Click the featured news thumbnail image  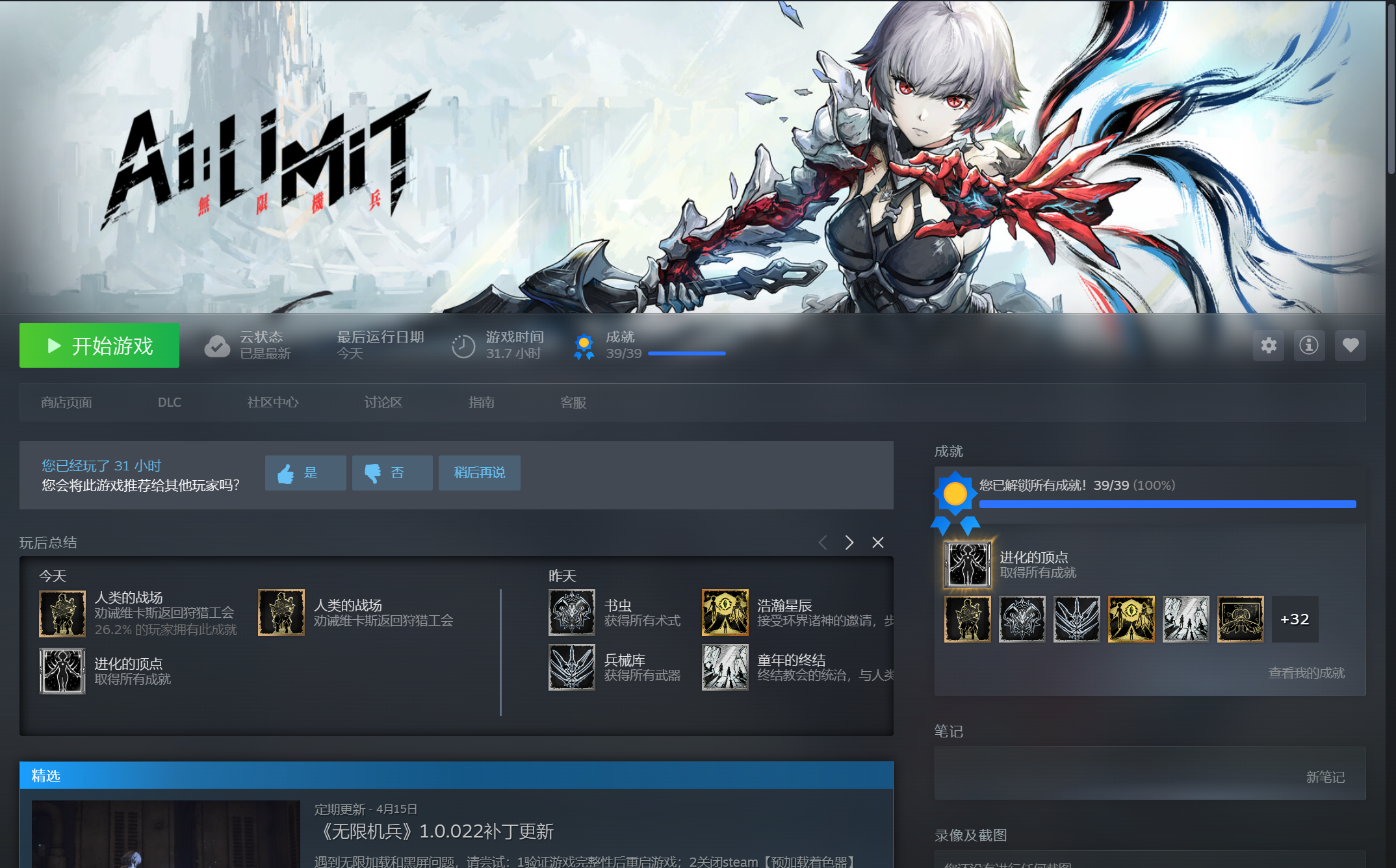(x=166, y=834)
